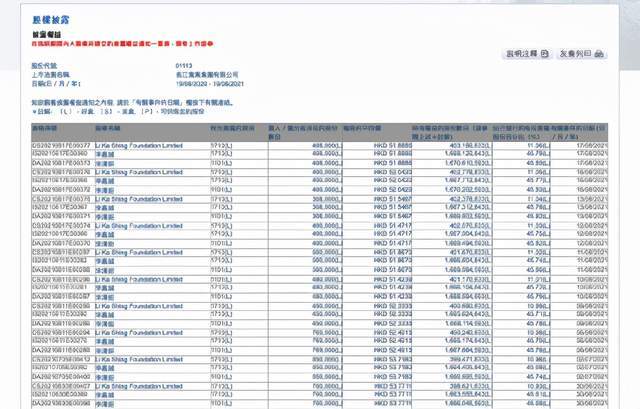Click the 披露權益 page heading
The image size is (640, 409).
click(46, 19)
